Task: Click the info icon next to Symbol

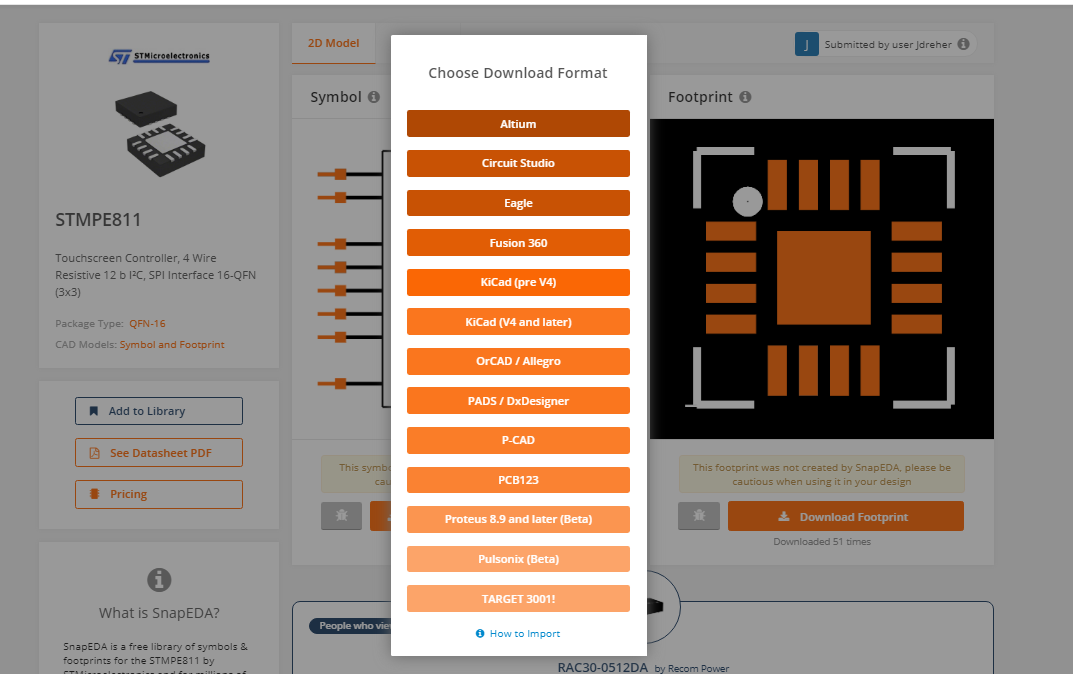Action: tap(374, 97)
